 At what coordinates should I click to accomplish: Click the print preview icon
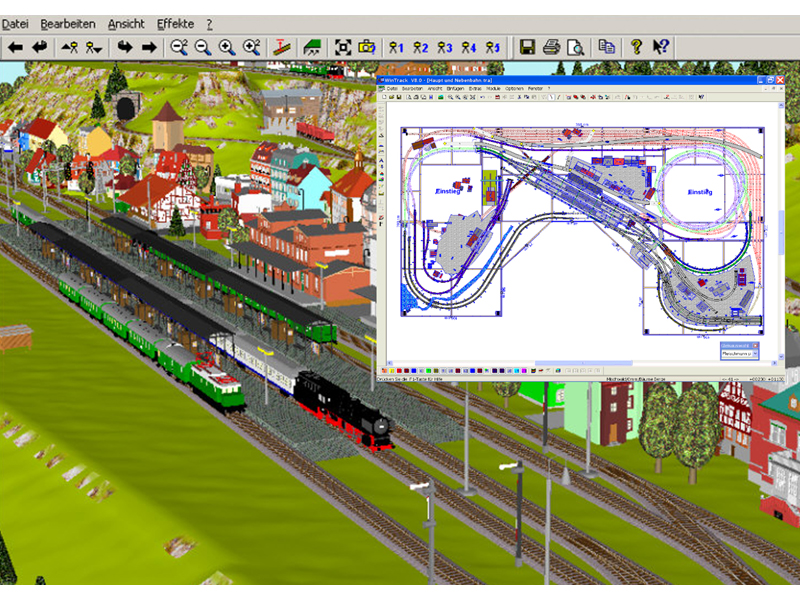pyautogui.click(x=575, y=46)
